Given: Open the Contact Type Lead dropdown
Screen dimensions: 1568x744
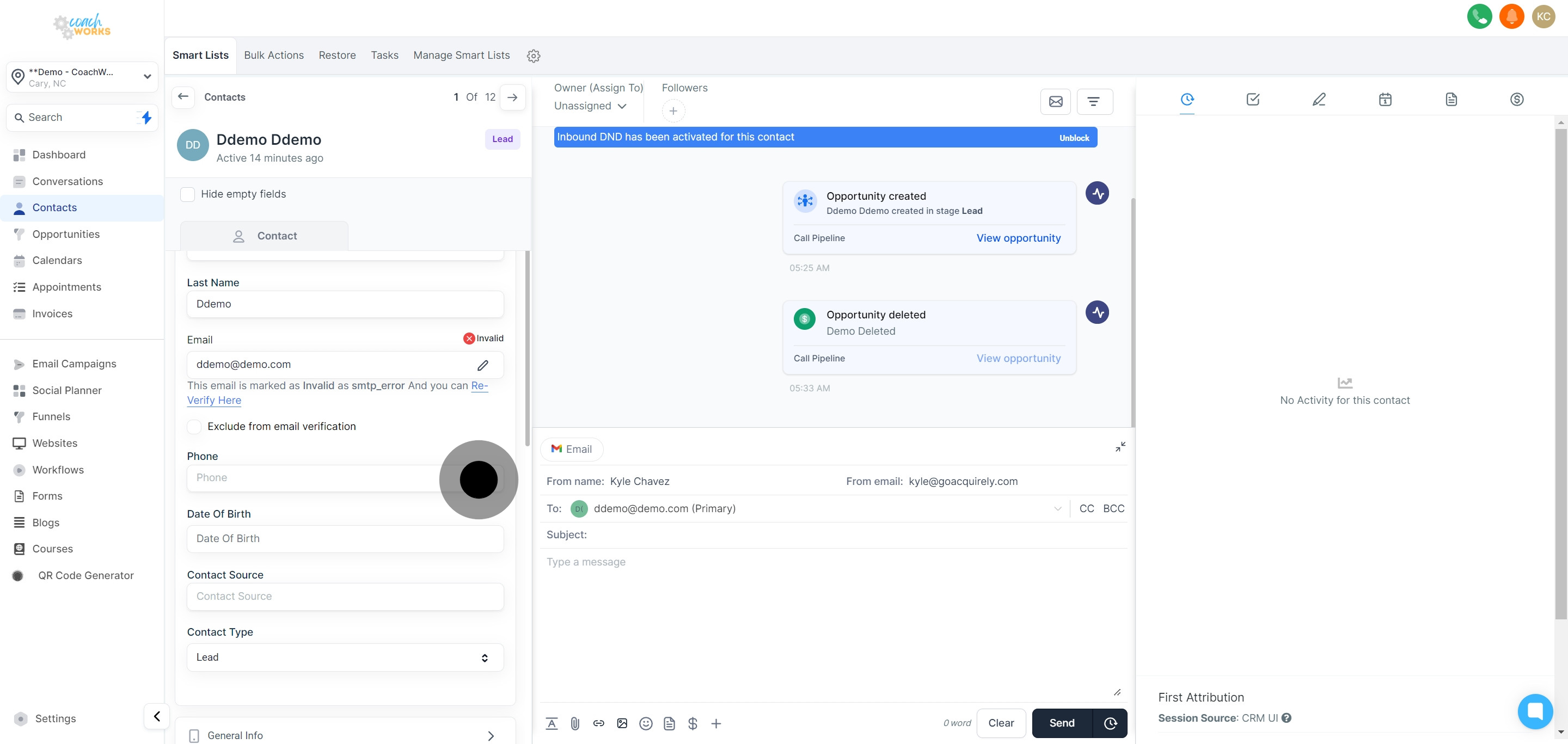Looking at the screenshot, I should pos(345,657).
